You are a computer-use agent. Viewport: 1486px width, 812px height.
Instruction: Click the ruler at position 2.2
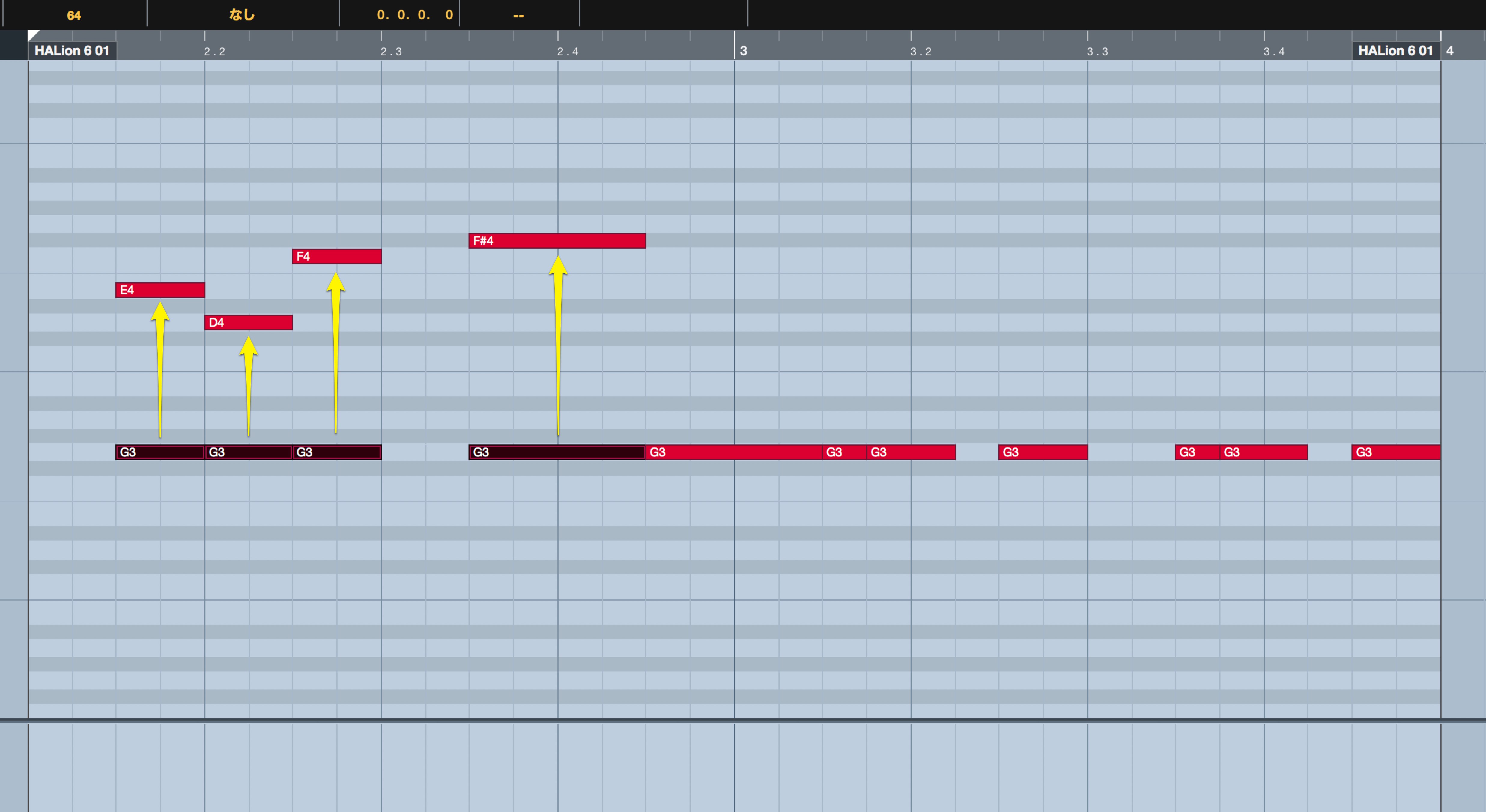pos(214,51)
